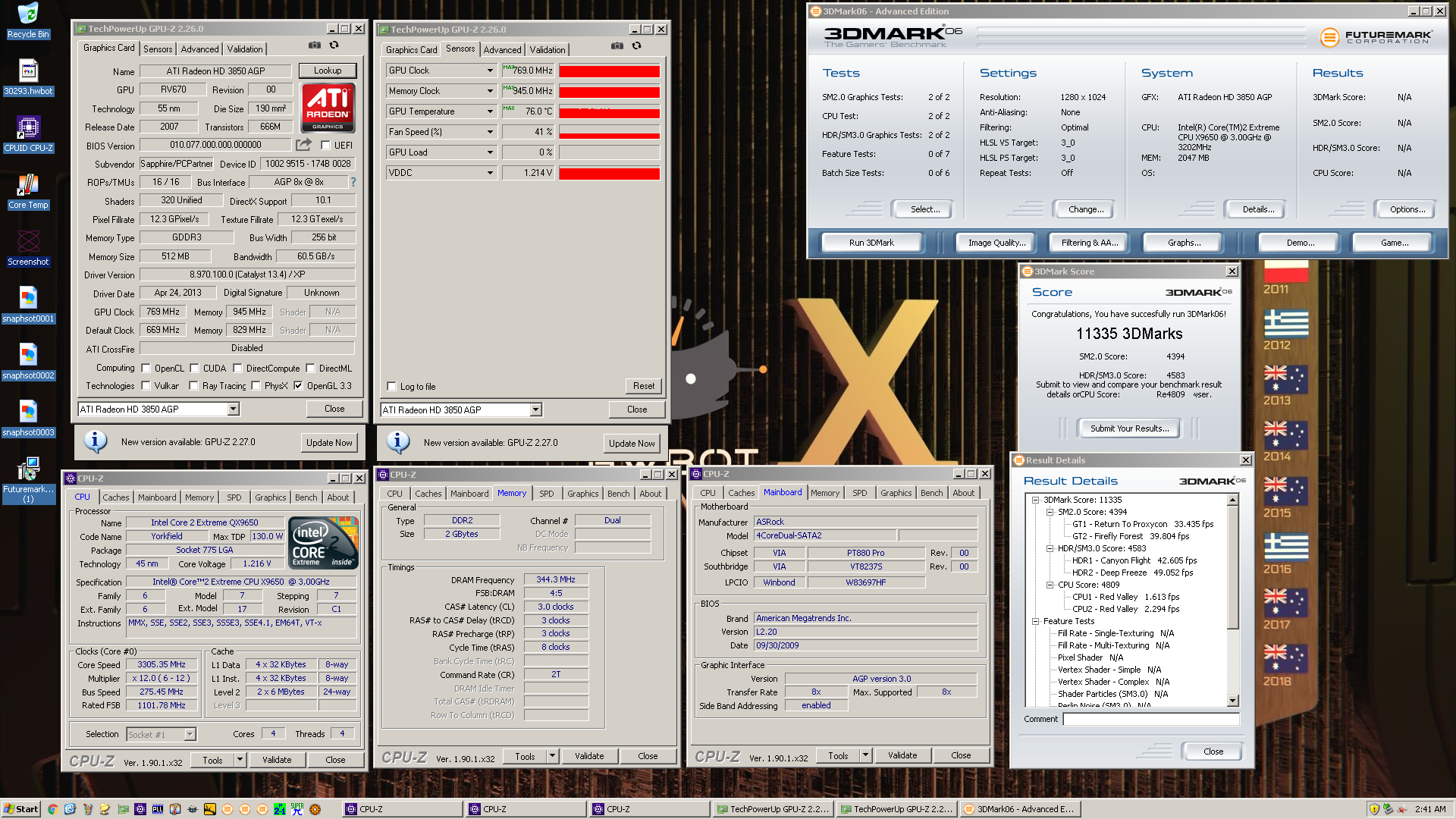Click the security shield icon in system tray
Screen dimensions: 1456x819
1374,809
